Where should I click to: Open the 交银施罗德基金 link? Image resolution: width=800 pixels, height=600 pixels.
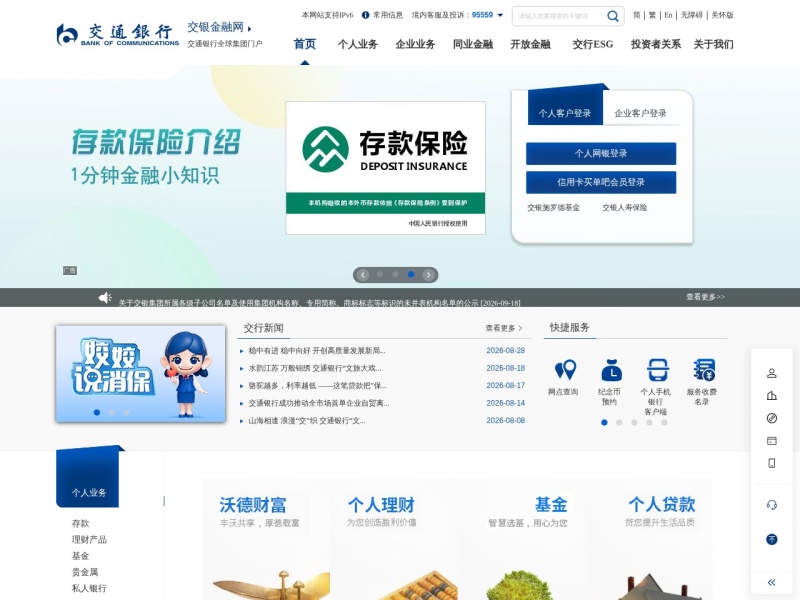pyautogui.click(x=554, y=208)
